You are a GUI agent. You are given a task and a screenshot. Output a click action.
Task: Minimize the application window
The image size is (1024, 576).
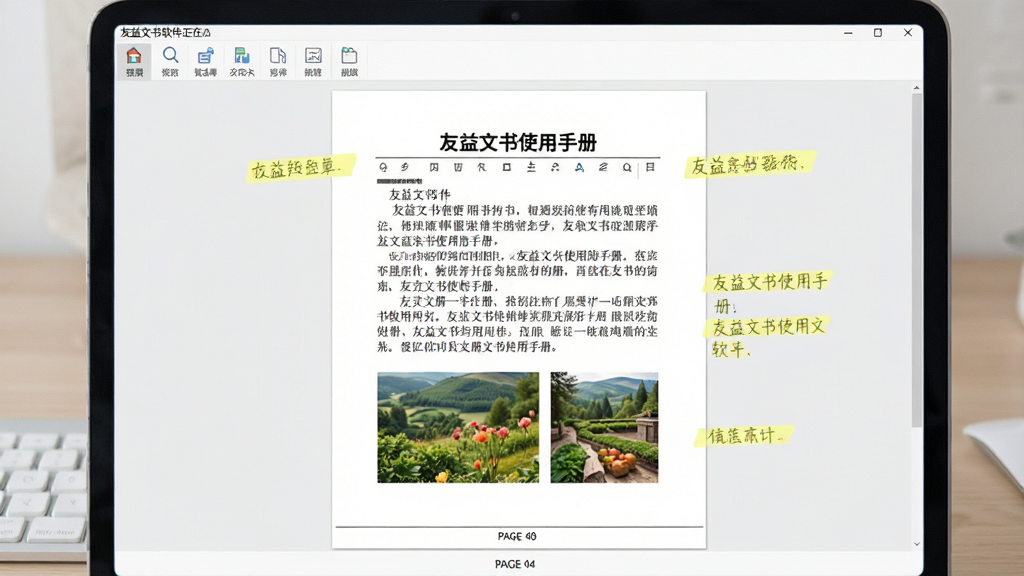tap(848, 33)
